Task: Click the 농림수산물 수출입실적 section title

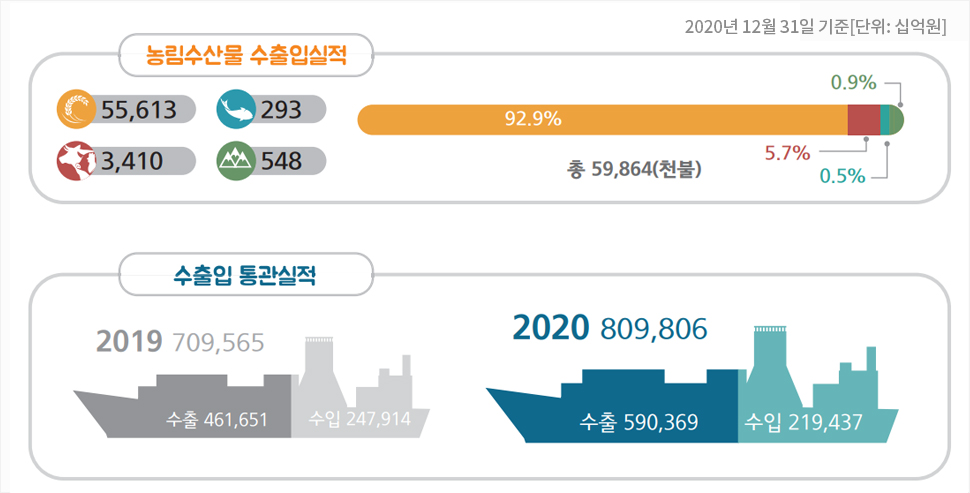Action: (x=246, y=55)
